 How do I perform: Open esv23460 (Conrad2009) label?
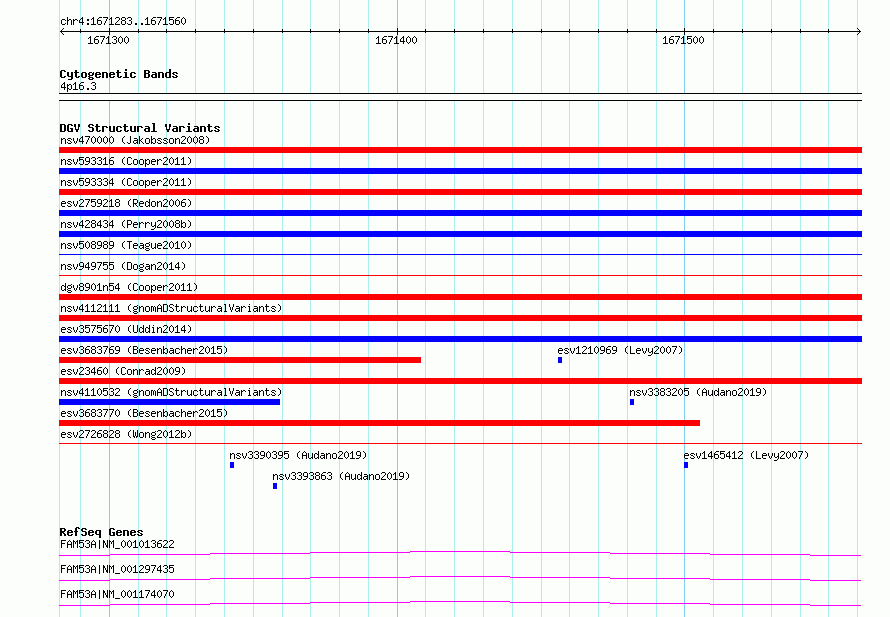(x=123, y=371)
